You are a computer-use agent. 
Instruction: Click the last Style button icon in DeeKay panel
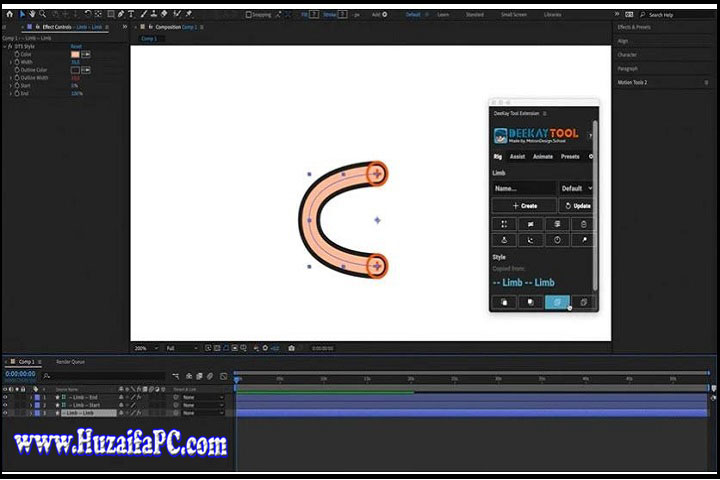583,302
